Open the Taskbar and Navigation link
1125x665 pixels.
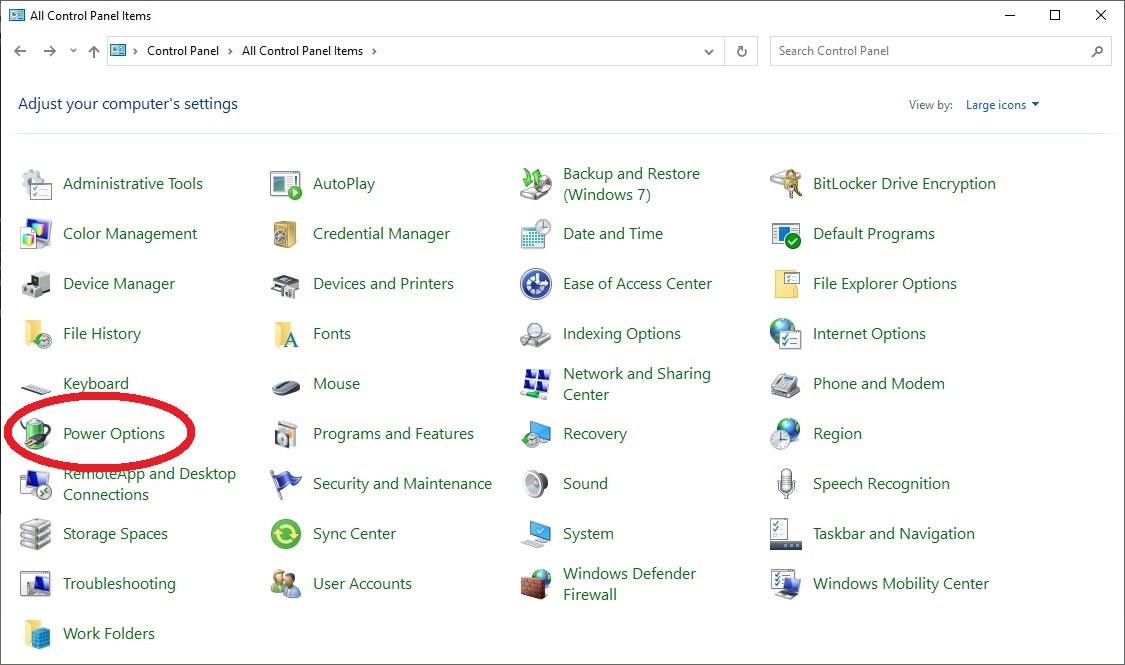click(x=893, y=534)
